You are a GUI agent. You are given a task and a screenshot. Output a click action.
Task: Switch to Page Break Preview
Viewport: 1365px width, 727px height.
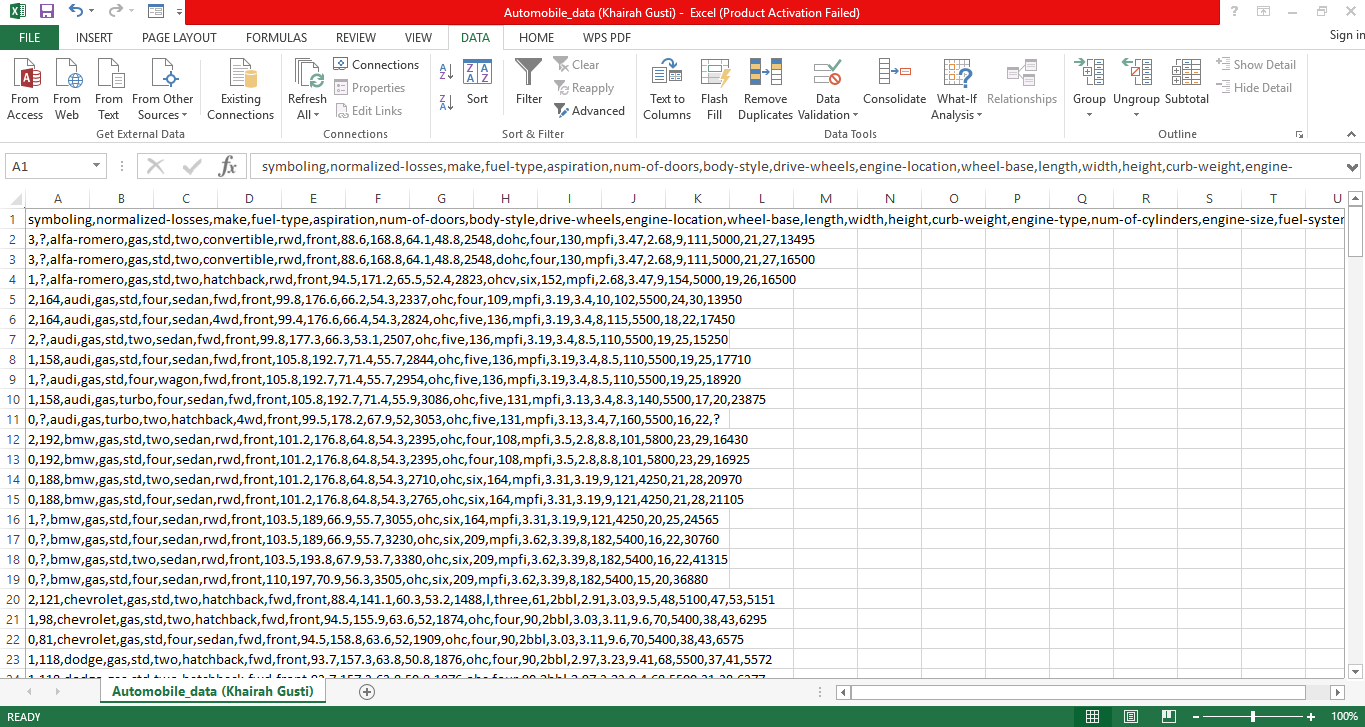[x=1167, y=716]
